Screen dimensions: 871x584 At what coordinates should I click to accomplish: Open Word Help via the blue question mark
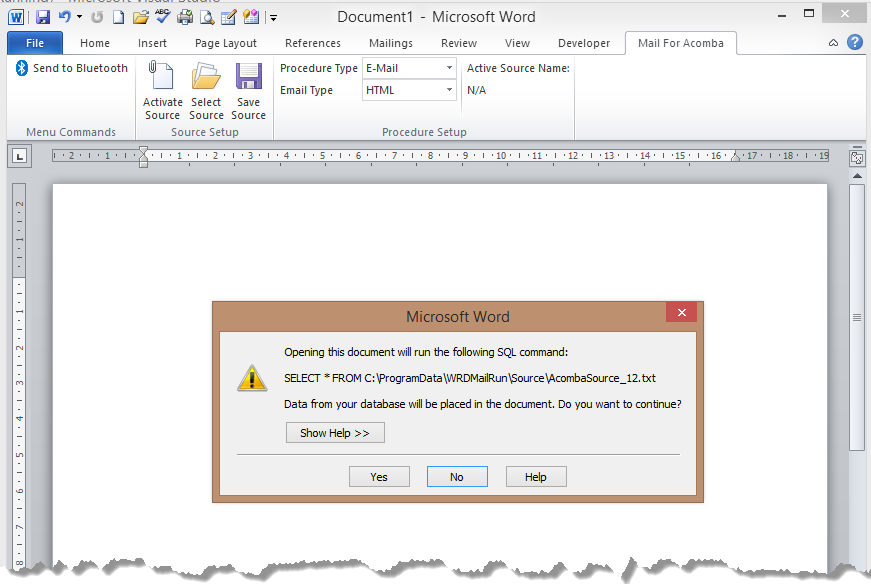tap(855, 42)
